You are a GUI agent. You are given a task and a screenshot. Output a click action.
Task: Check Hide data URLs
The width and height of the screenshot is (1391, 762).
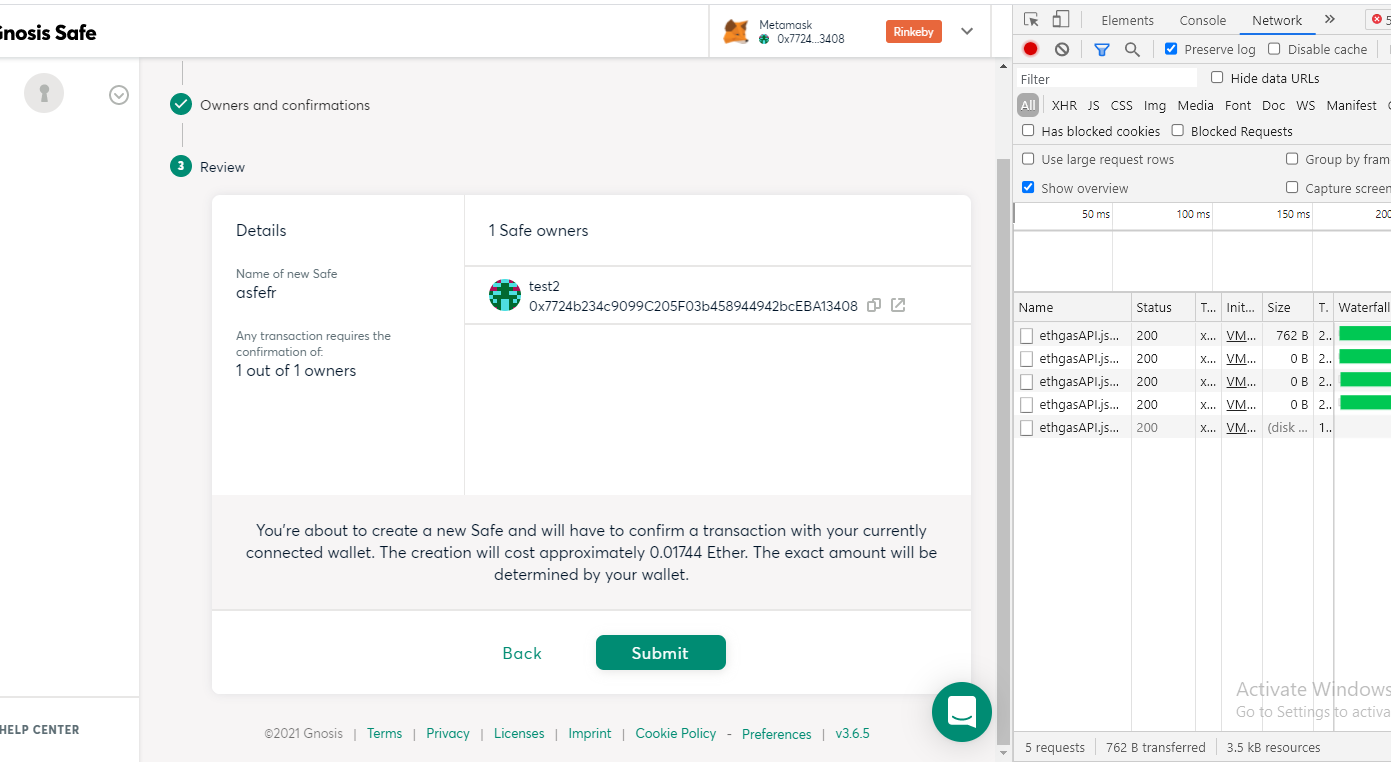(x=1216, y=78)
